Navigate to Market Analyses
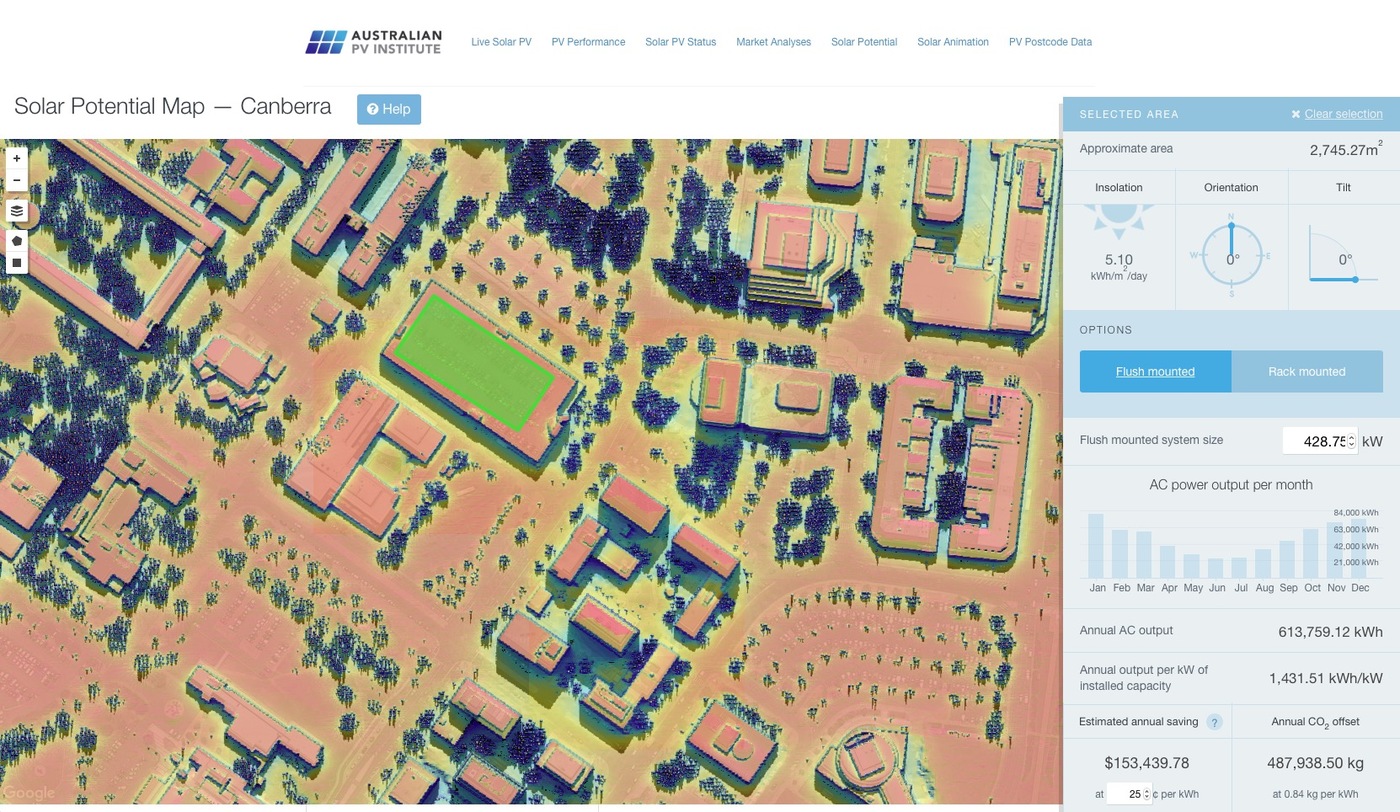The width and height of the screenshot is (1400, 812). pos(773,42)
